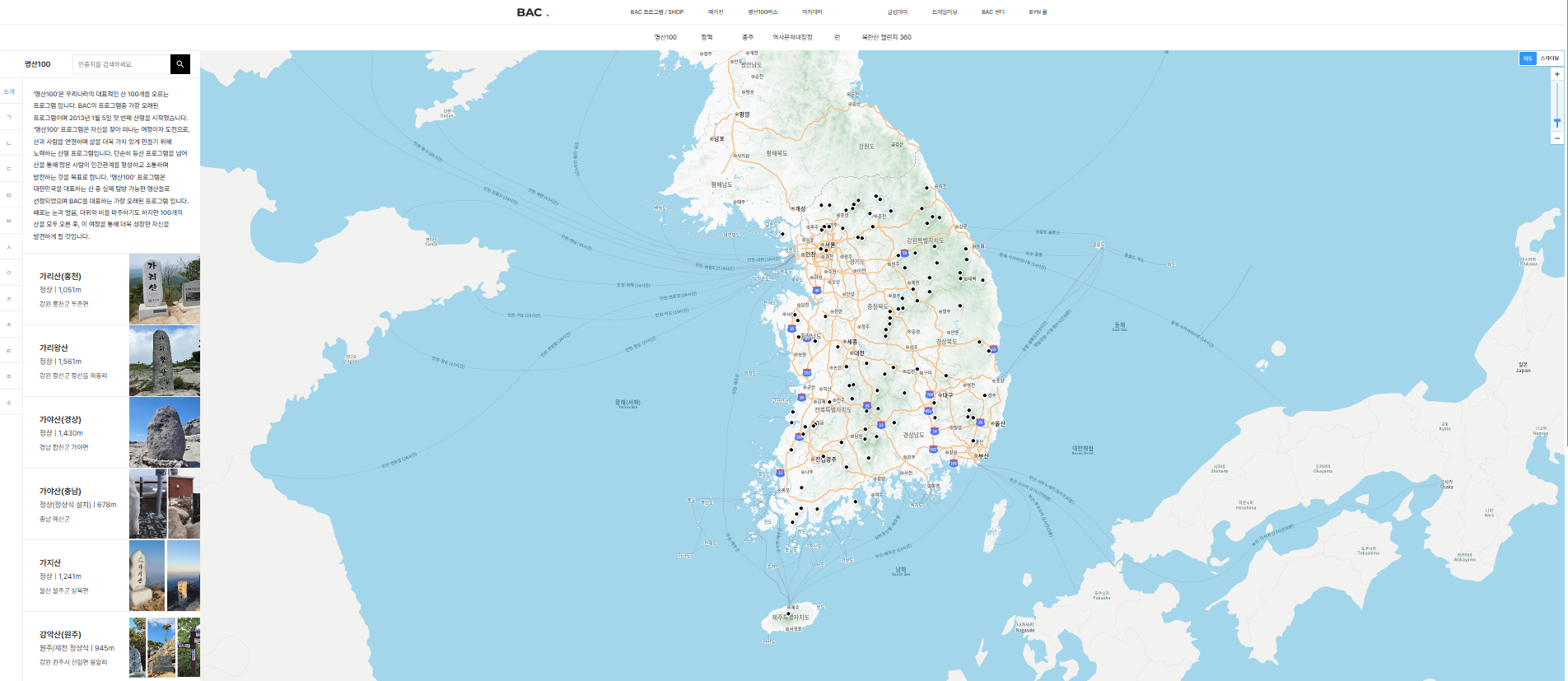
Task: Open the 가지산 mountain entry
Action: click(x=111, y=576)
